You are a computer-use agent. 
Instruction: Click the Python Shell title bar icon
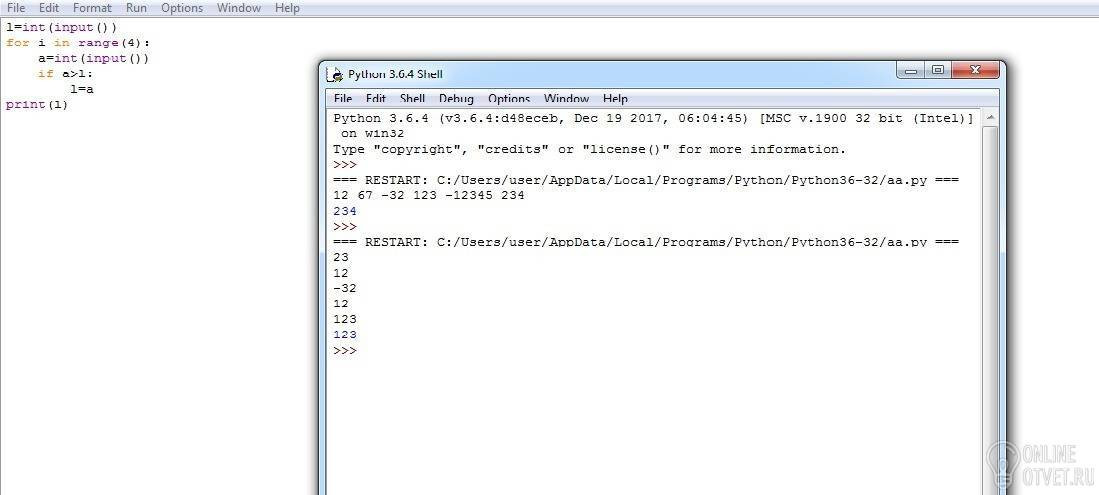(x=336, y=74)
